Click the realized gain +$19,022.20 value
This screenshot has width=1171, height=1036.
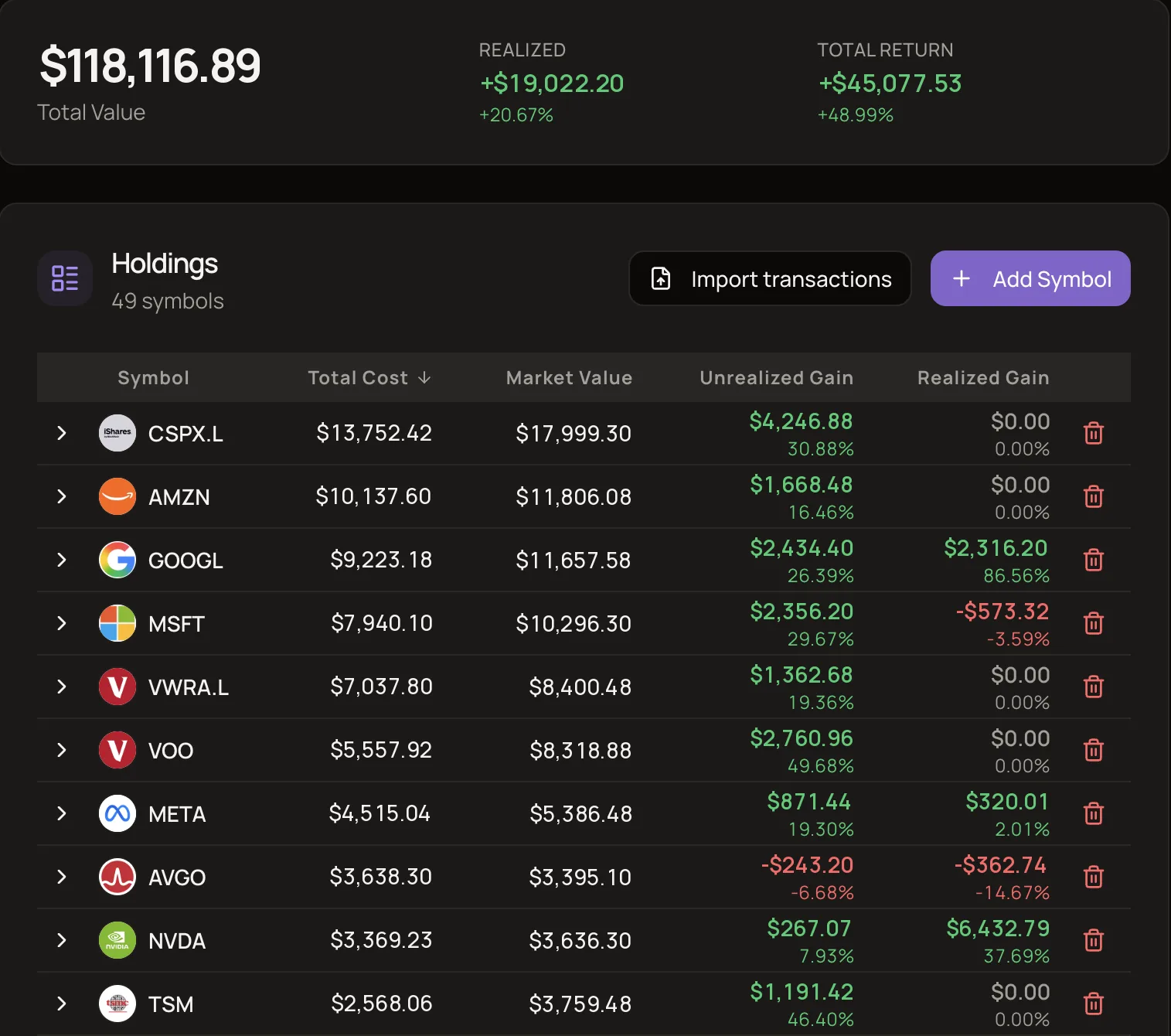[x=552, y=83]
